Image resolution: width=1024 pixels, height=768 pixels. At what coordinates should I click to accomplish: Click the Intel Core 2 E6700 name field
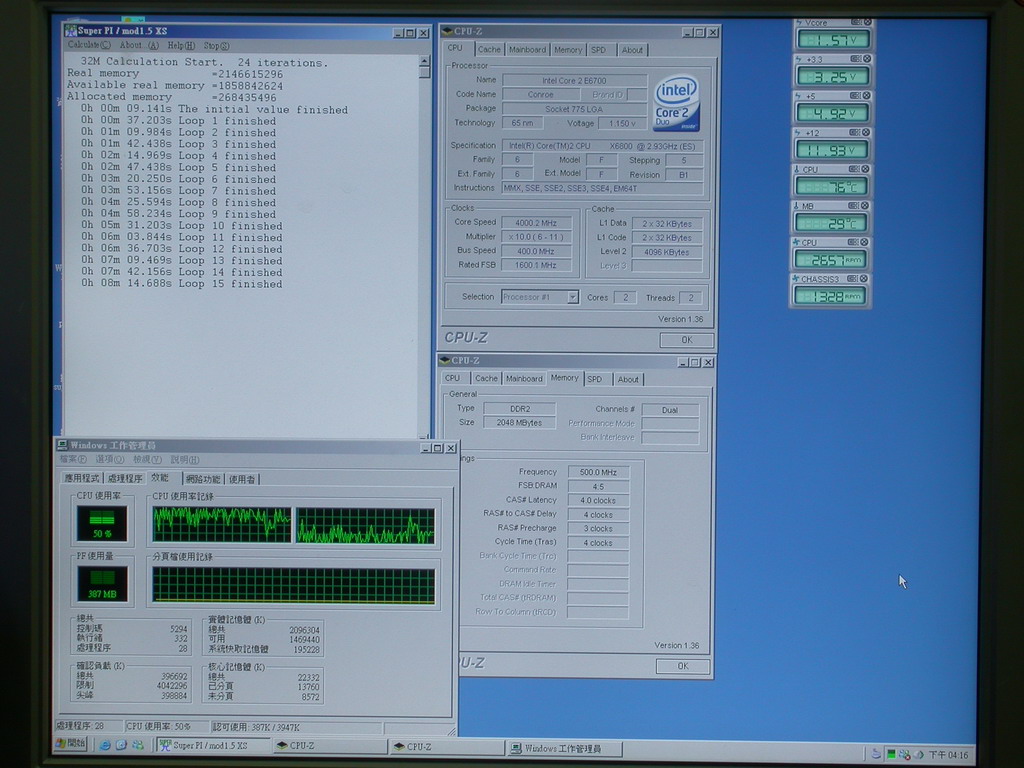click(574, 81)
